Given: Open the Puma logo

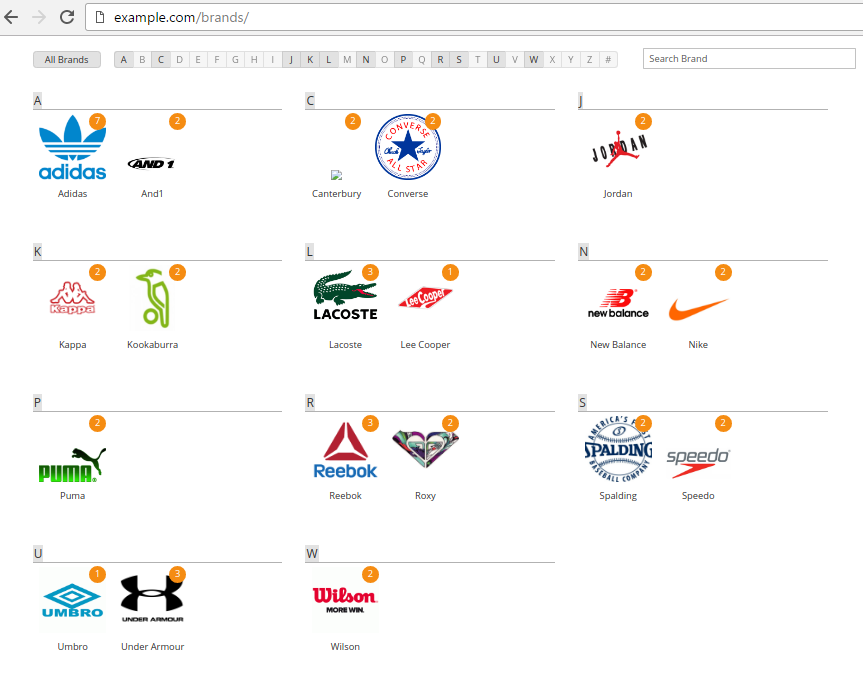Looking at the screenshot, I should point(72,465).
